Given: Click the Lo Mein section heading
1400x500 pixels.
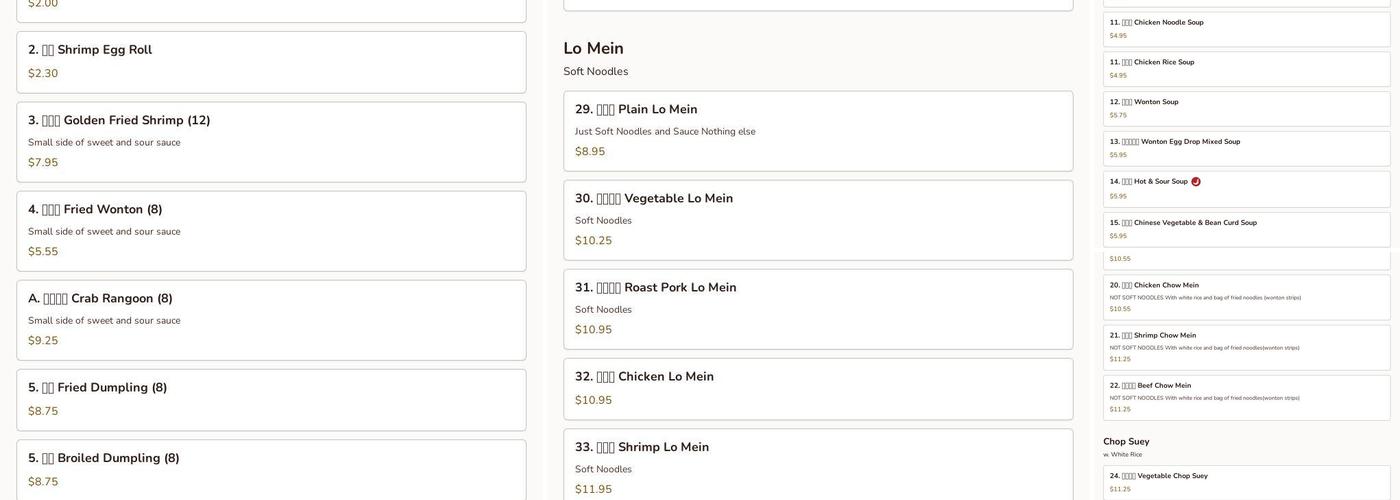Looking at the screenshot, I should 593,48.
